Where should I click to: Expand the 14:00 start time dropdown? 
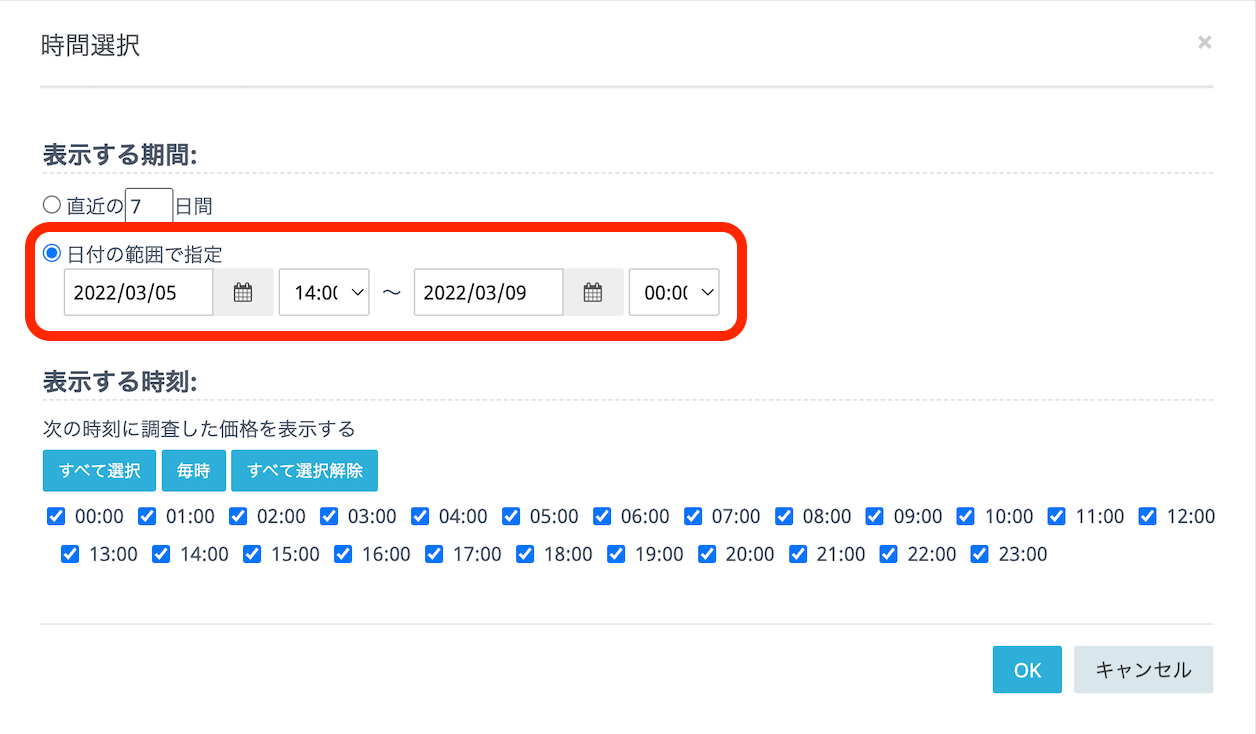(x=324, y=293)
